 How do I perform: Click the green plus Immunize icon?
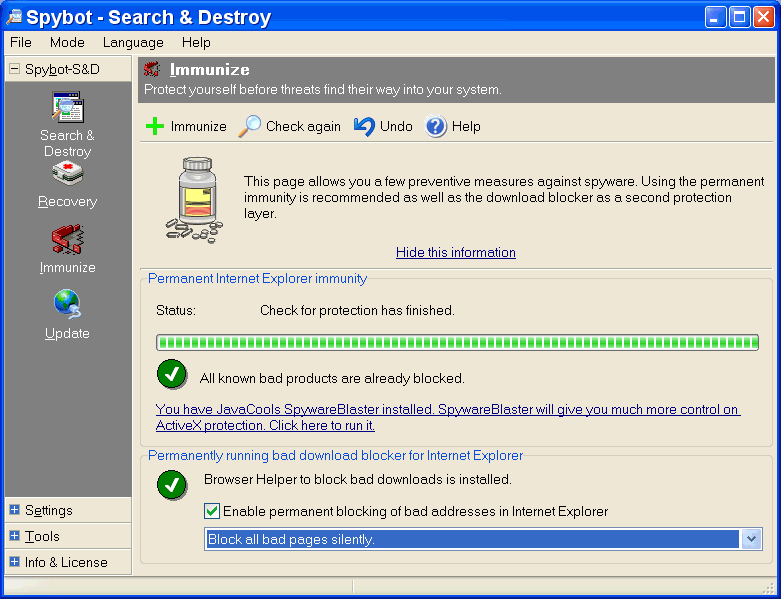coord(155,126)
